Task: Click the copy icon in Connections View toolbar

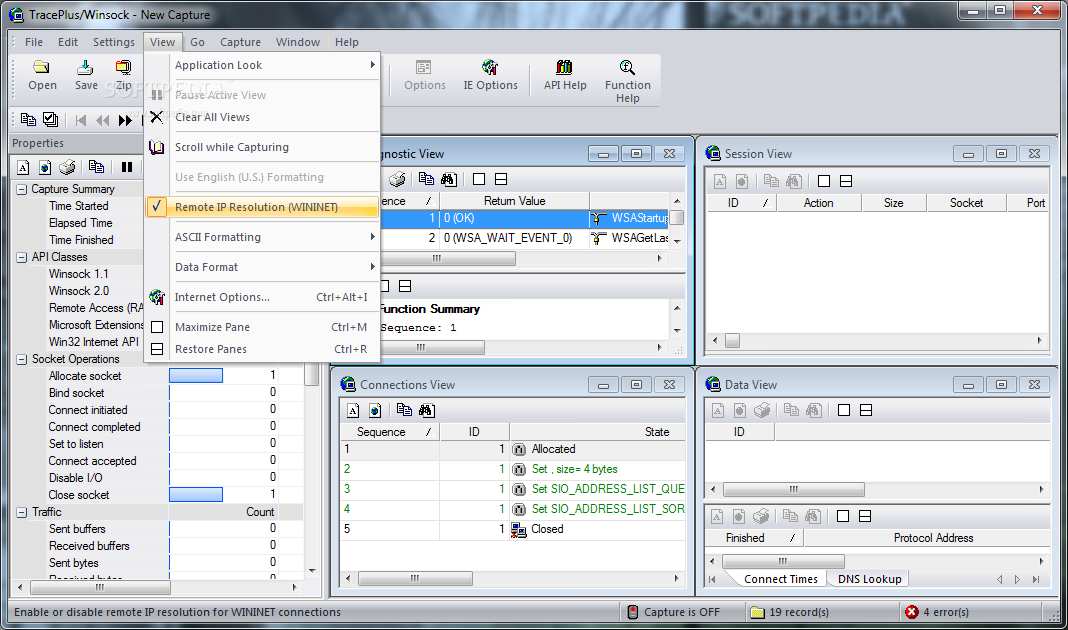Action: pyautogui.click(x=404, y=410)
